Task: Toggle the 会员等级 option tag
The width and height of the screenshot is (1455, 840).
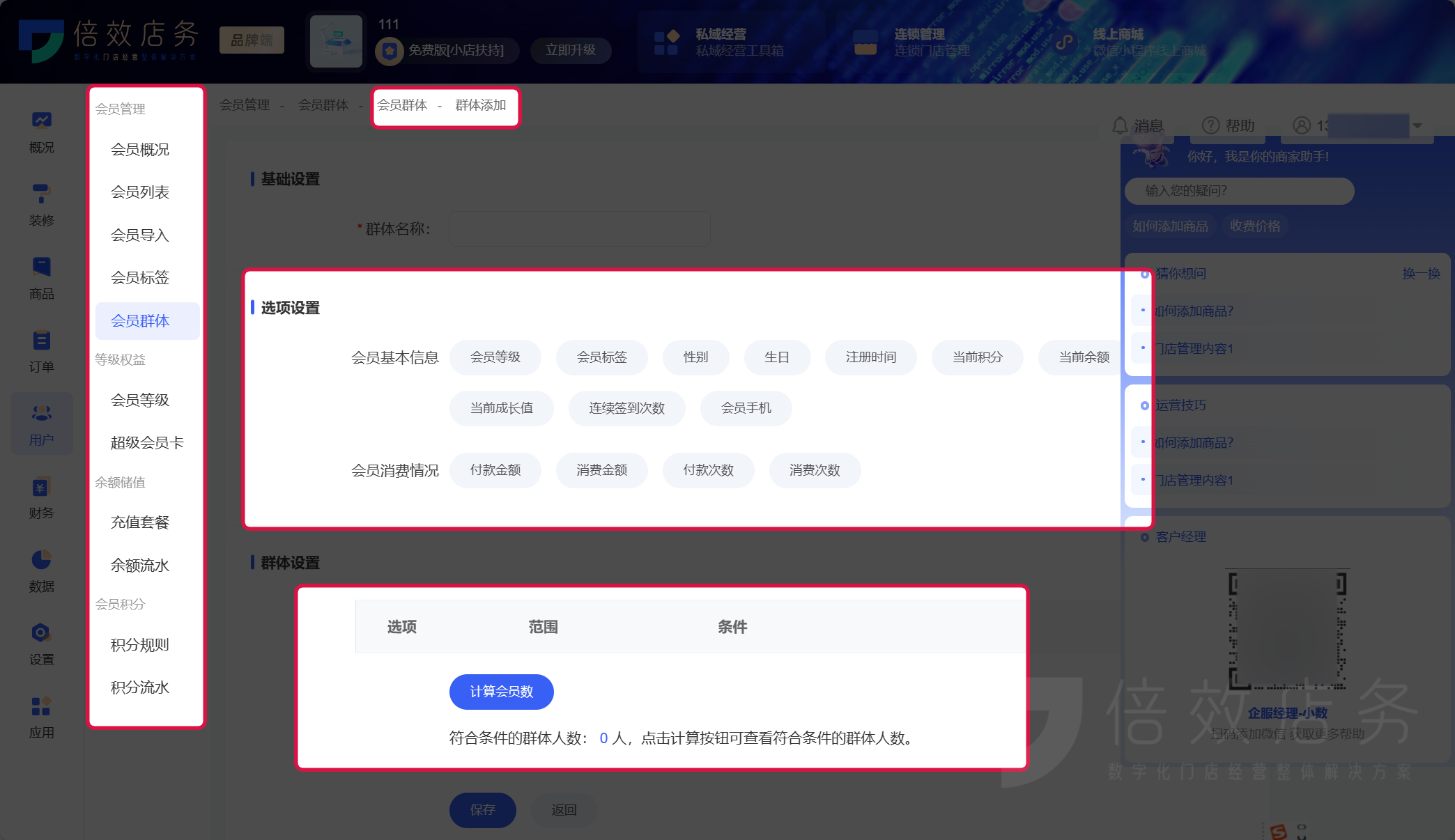Action: pyautogui.click(x=495, y=357)
